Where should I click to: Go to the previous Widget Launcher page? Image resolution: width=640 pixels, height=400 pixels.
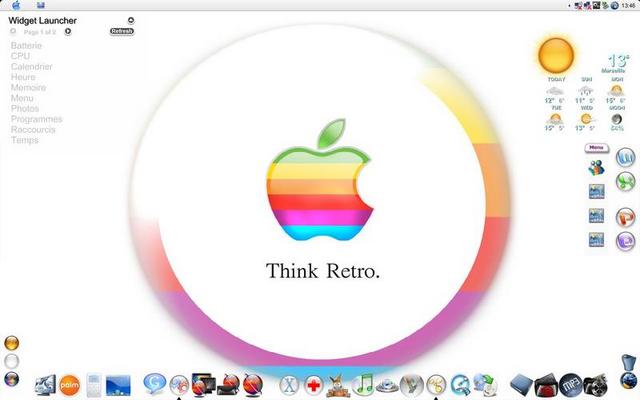click(13, 31)
